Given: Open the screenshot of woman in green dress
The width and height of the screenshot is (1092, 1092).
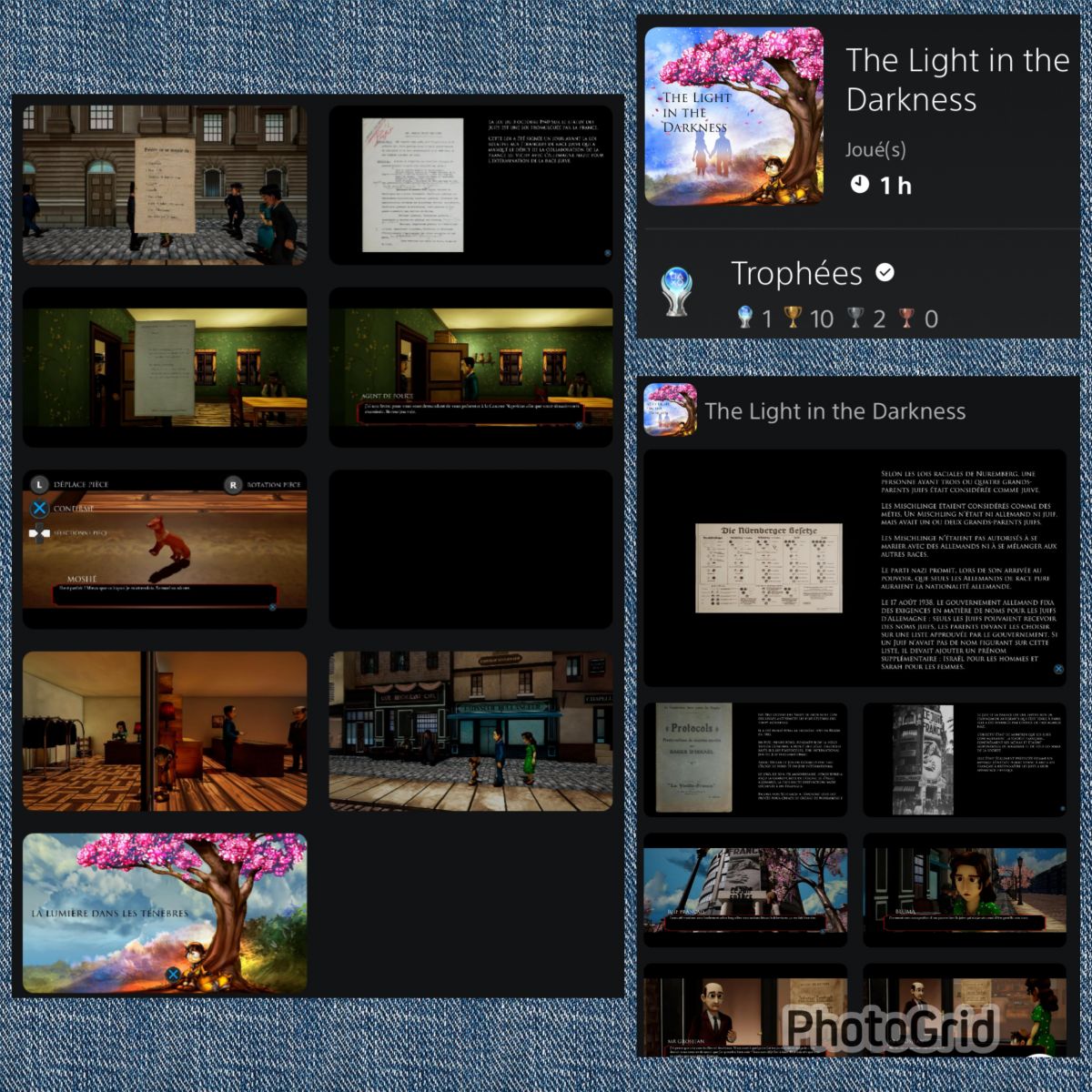Looking at the screenshot, I should [x=965, y=1011].
